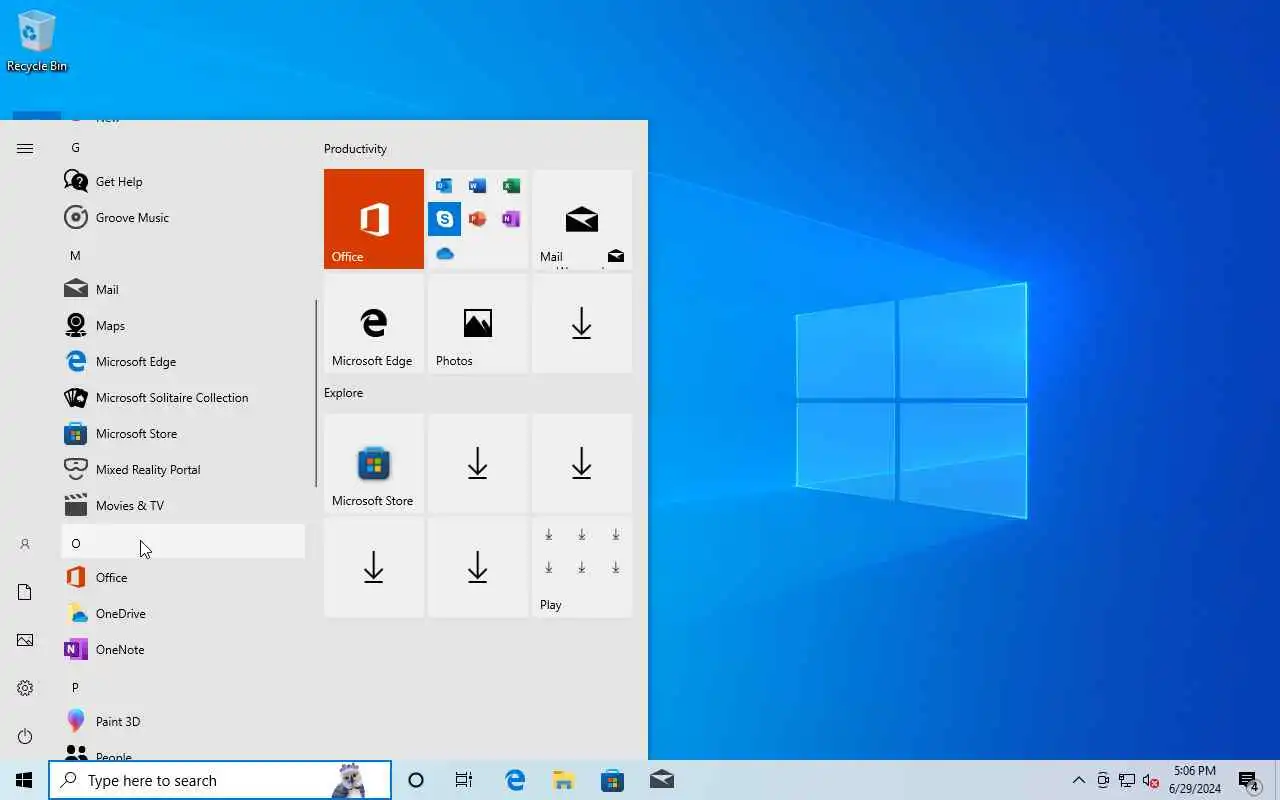Click the PowerPoint icon in tile group
Image resolution: width=1280 pixels, height=800 pixels.
click(x=478, y=219)
